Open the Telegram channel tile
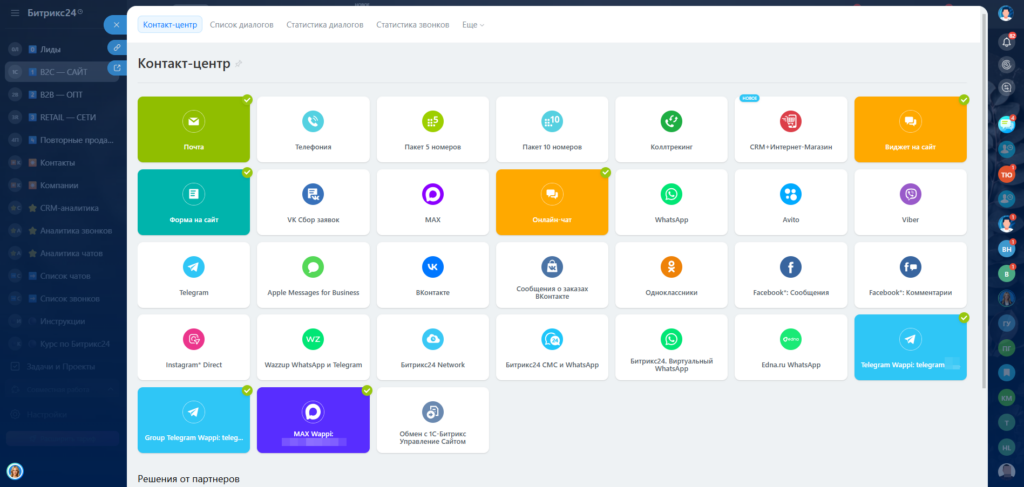1024x487 pixels. [x=193, y=275]
